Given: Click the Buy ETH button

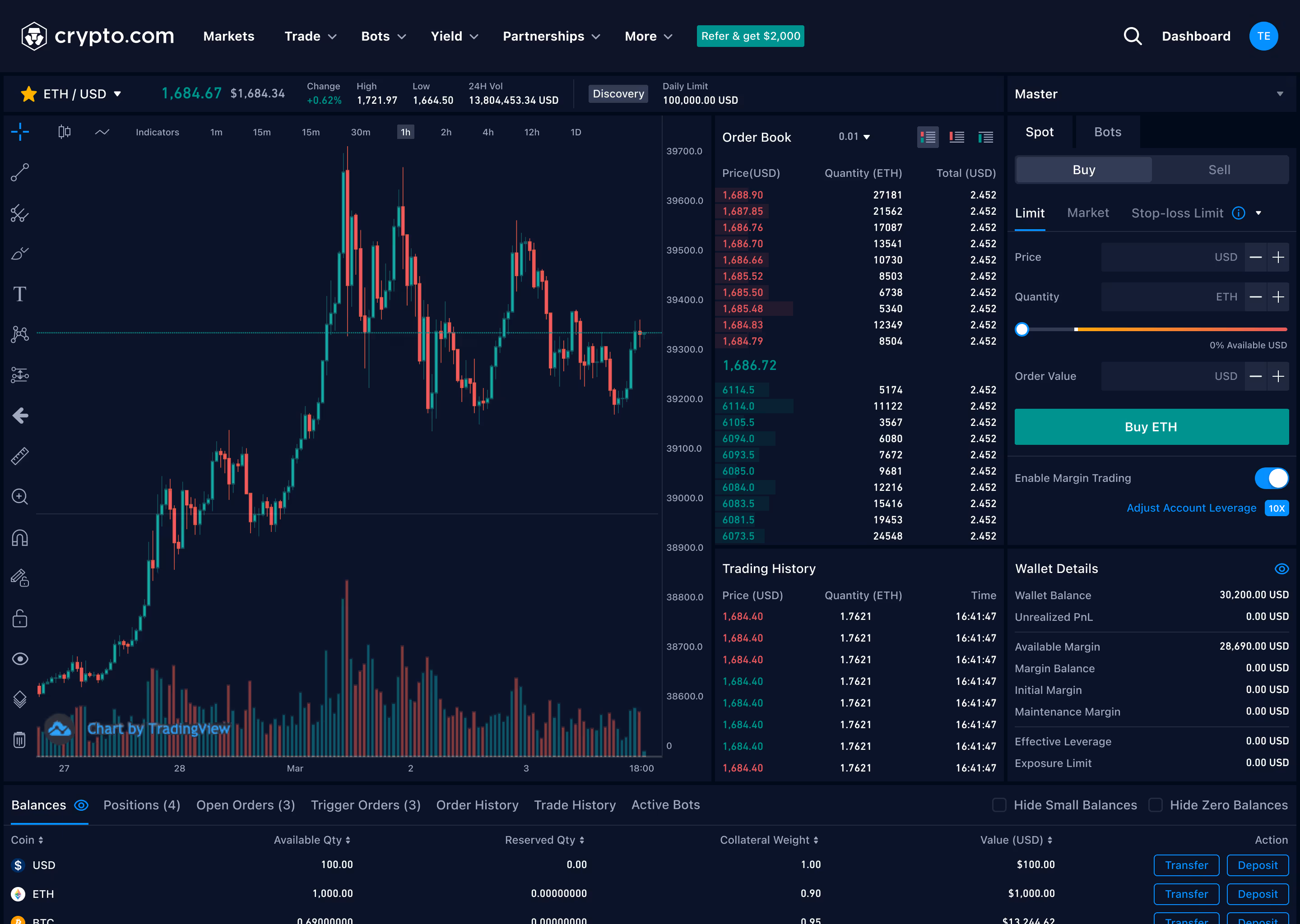Looking at the screenshot, I should [x=1151, y=427].
